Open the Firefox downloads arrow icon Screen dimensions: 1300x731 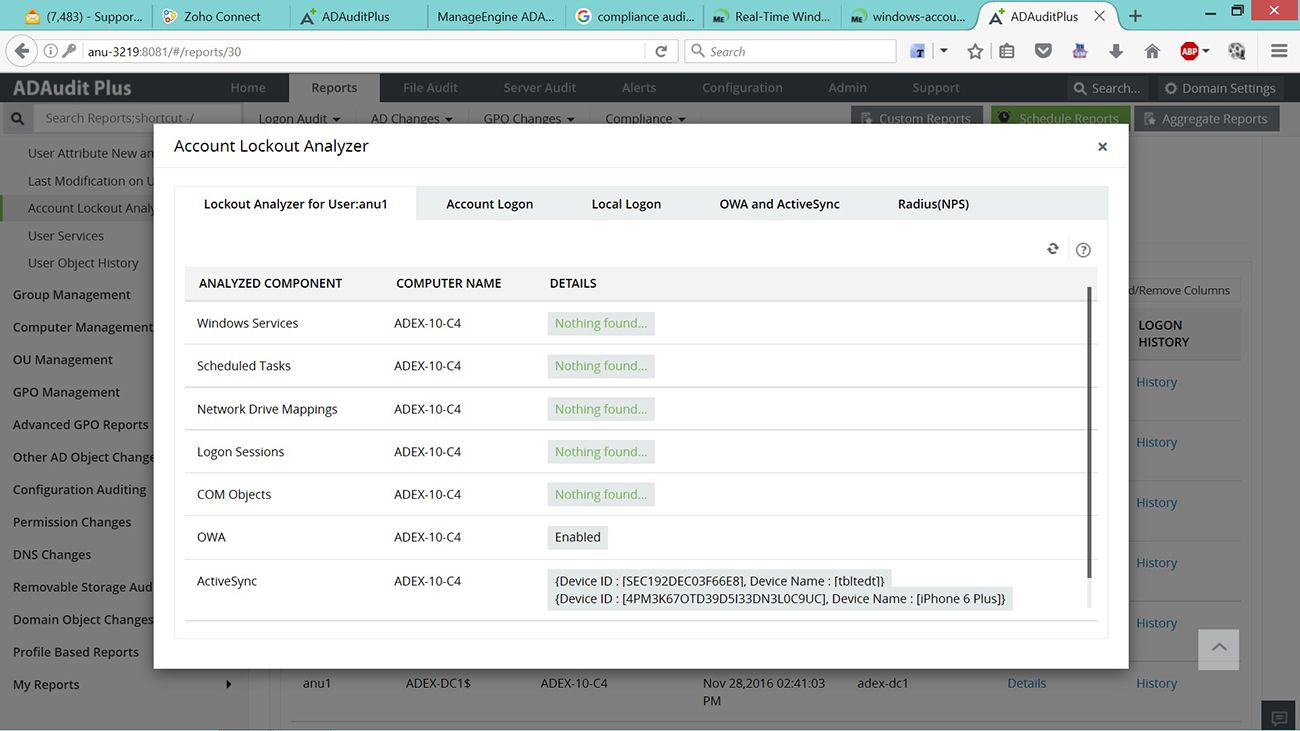point(1116,52)
